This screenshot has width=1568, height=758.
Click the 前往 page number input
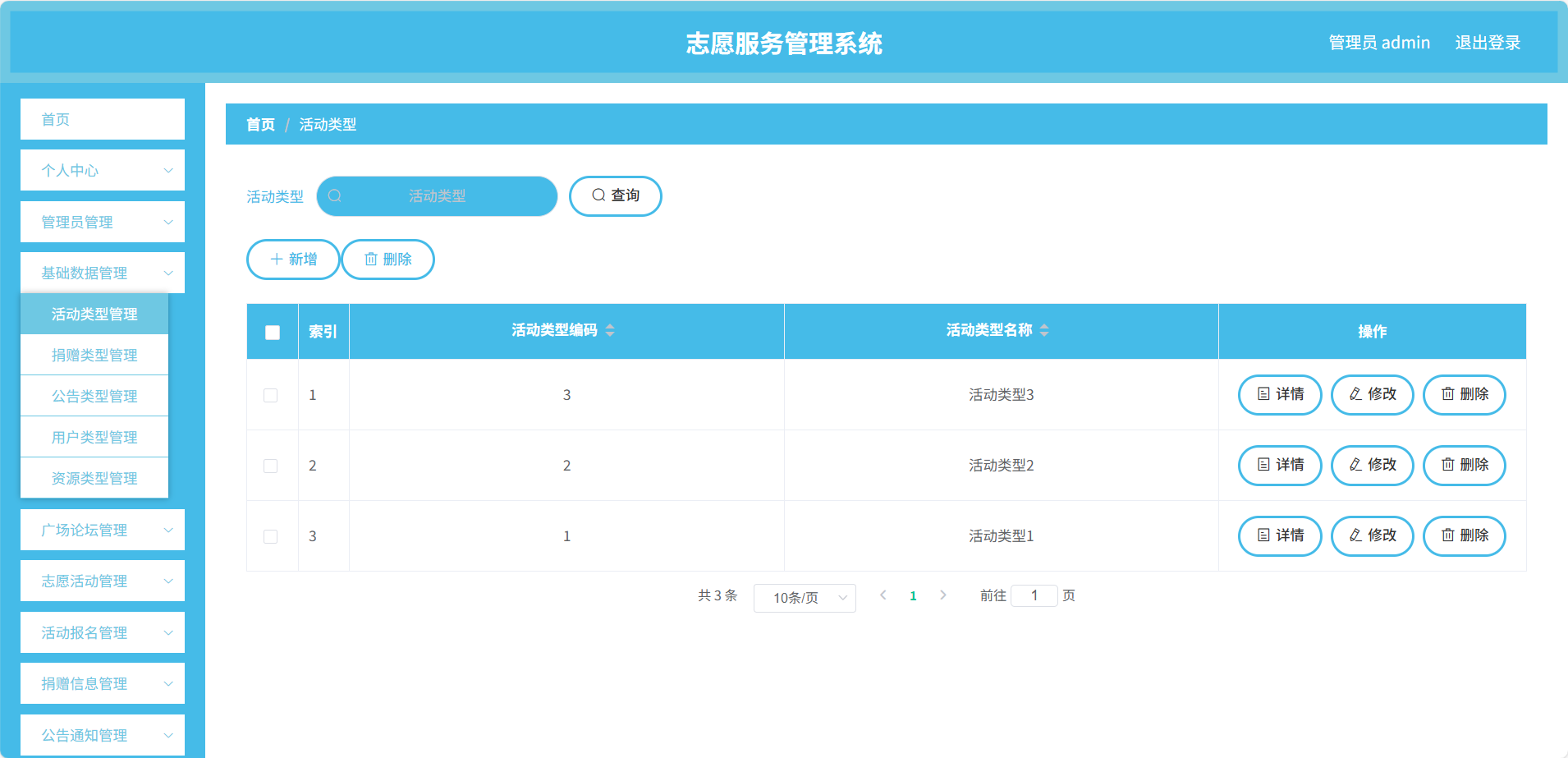1034,595
